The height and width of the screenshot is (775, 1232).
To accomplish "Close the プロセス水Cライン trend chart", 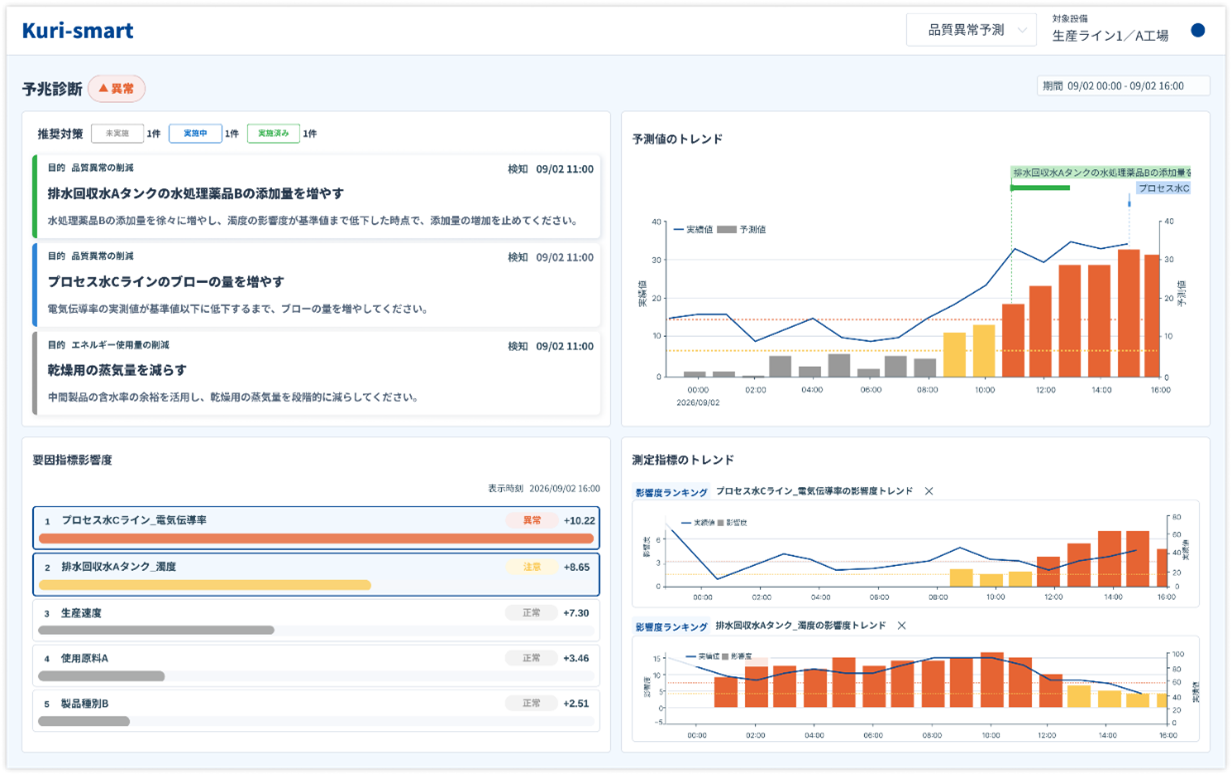I will pyautogui.click(x=929, y=491).
